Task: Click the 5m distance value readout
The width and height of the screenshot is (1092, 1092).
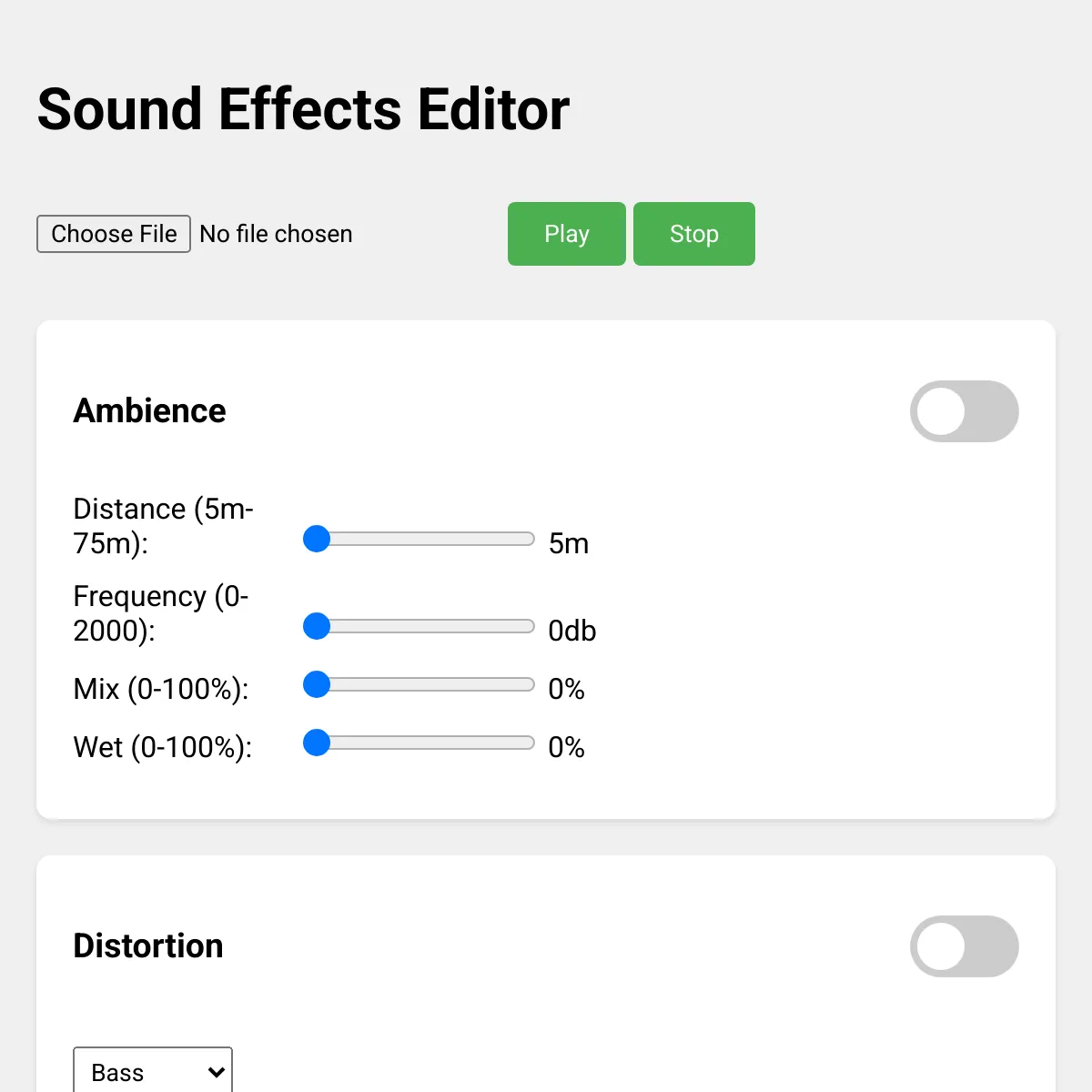Action: tap(569, 543)
